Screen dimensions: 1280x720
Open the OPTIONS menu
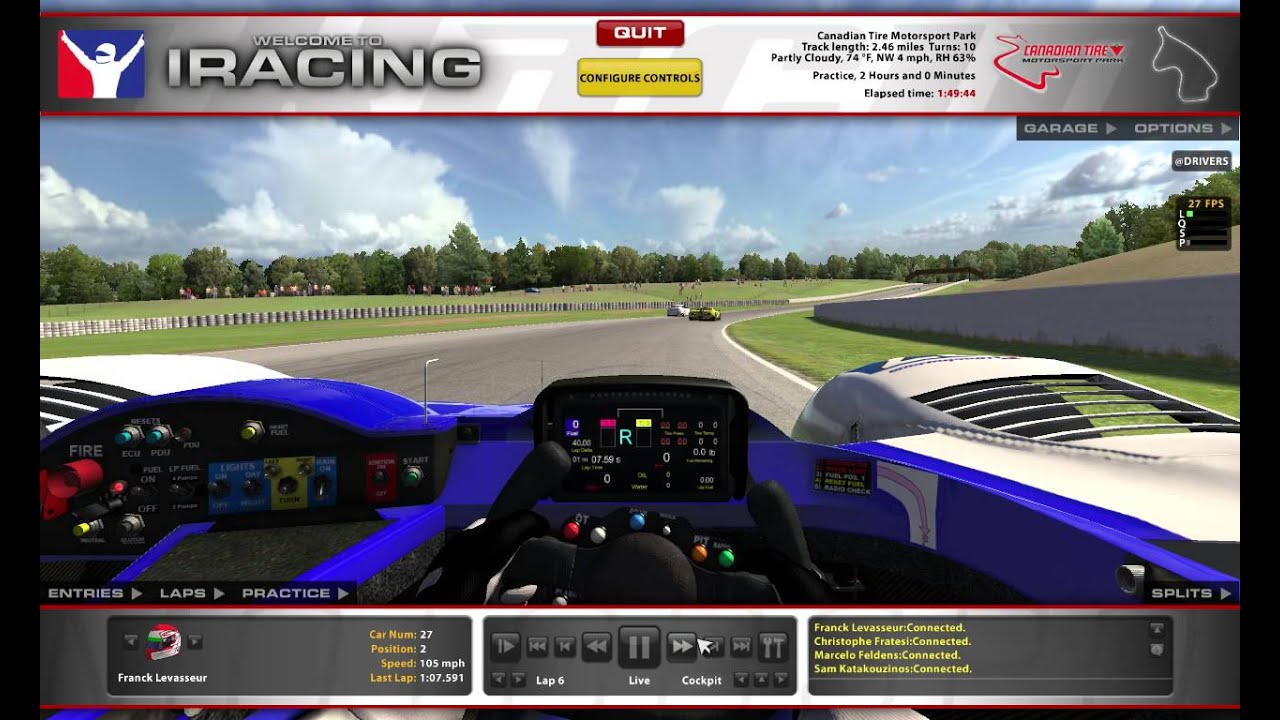[1183, 128]
